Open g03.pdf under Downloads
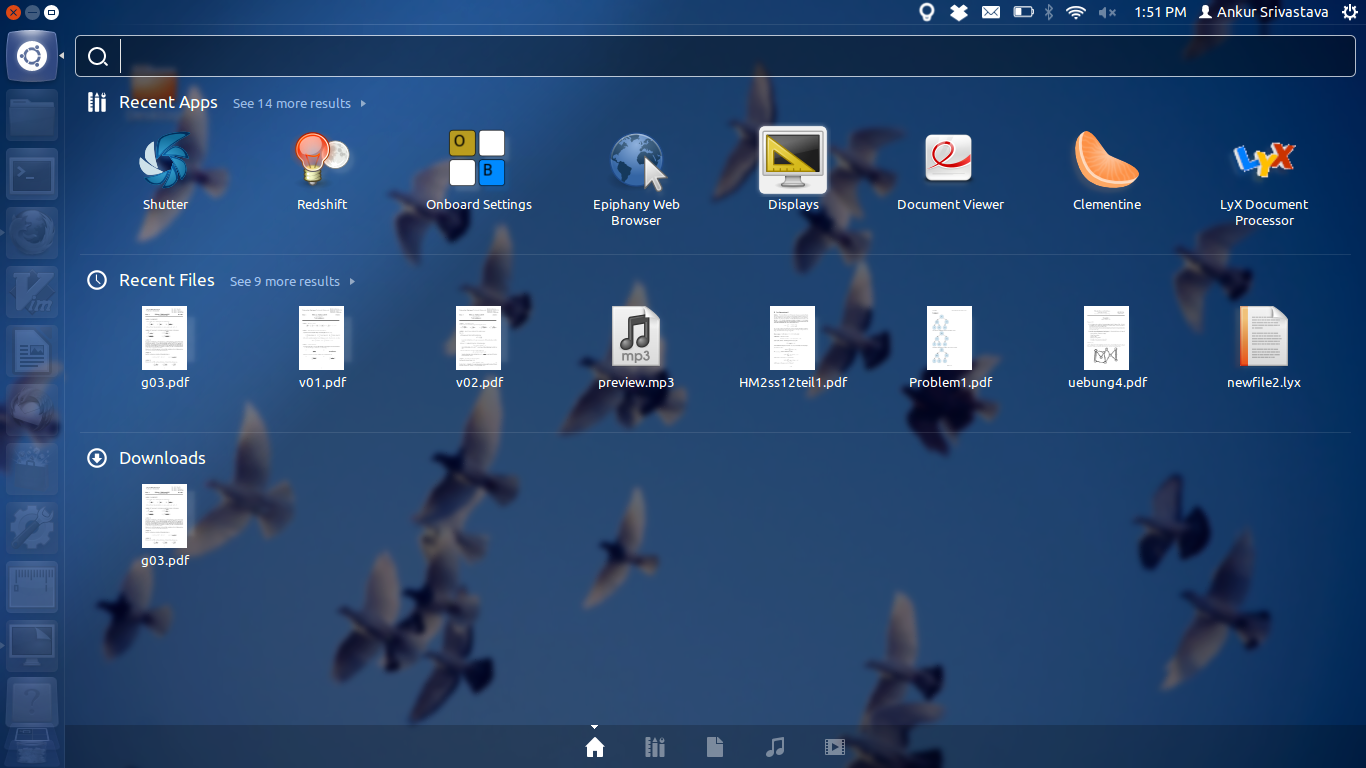The width and height of the screenshot is (1366, 768). point(165,516)
